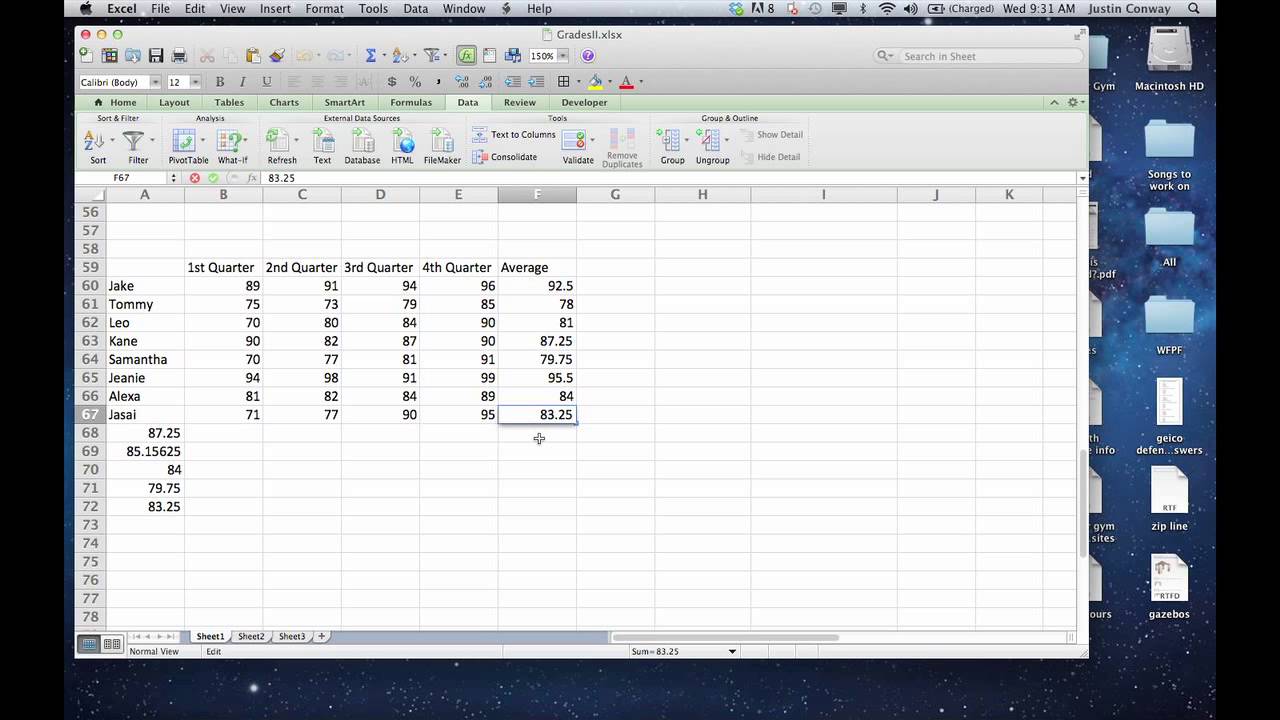Switch to Page Layout view button
The width and height of the screenshot is (1280, 720).
click(x=112, y=644)
